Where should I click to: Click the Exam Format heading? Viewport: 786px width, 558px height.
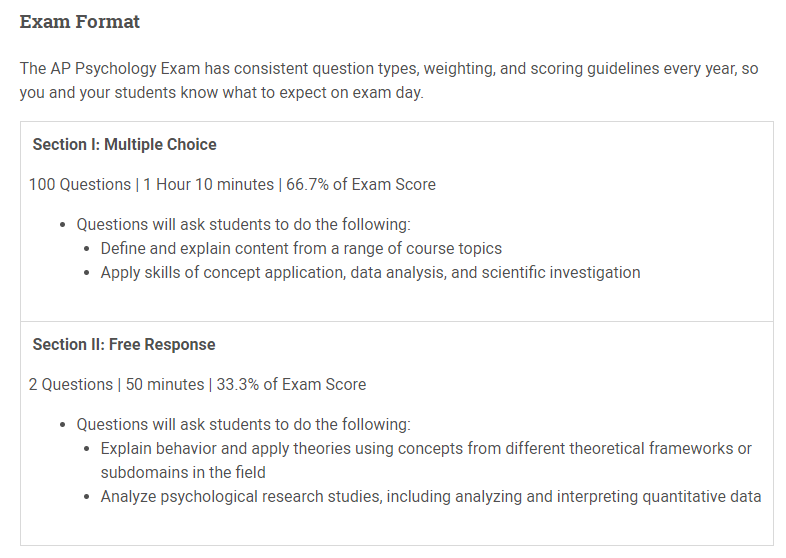coord(80,21)
